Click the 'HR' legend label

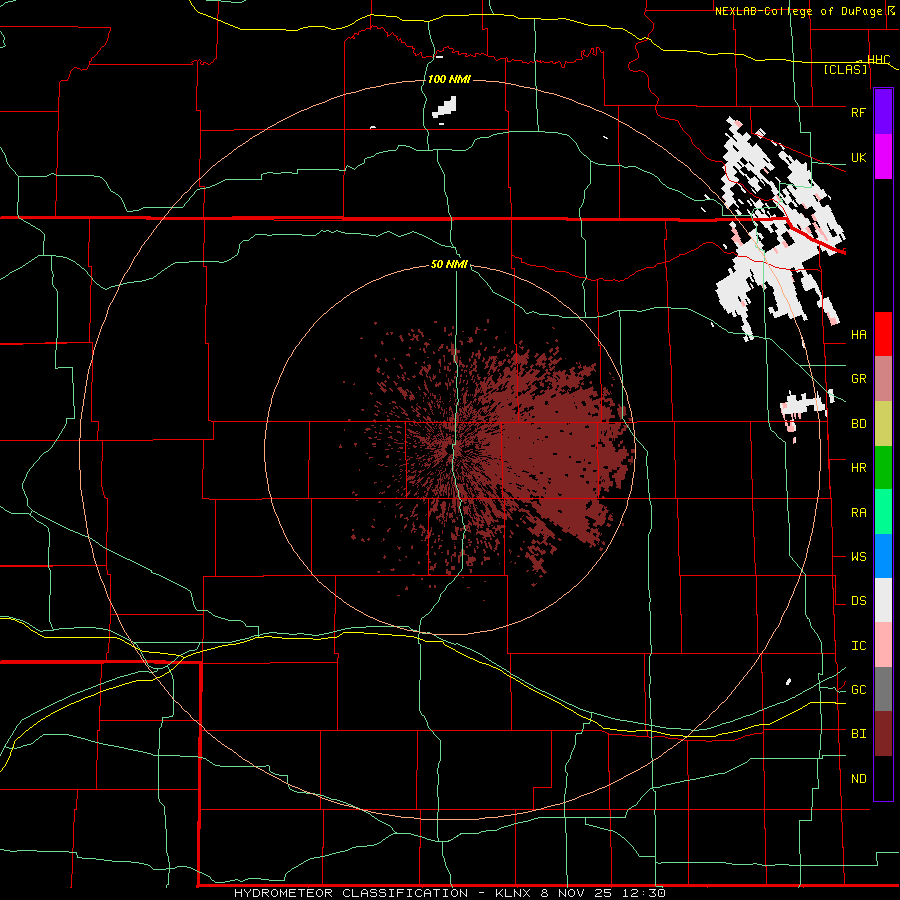click(x=858, y=468)
